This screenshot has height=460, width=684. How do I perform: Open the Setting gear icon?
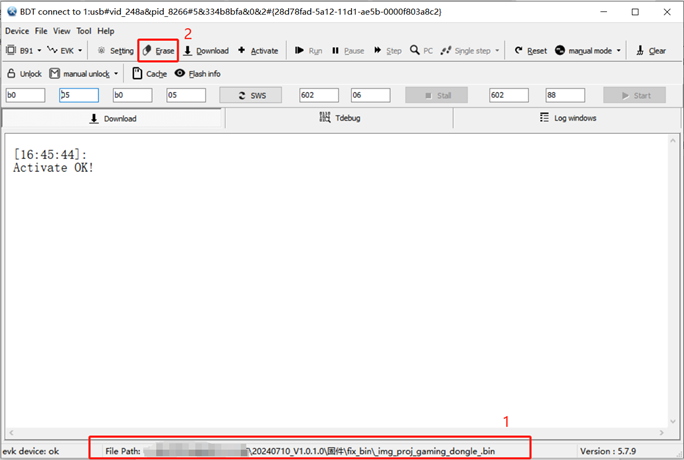pos(101,50)
